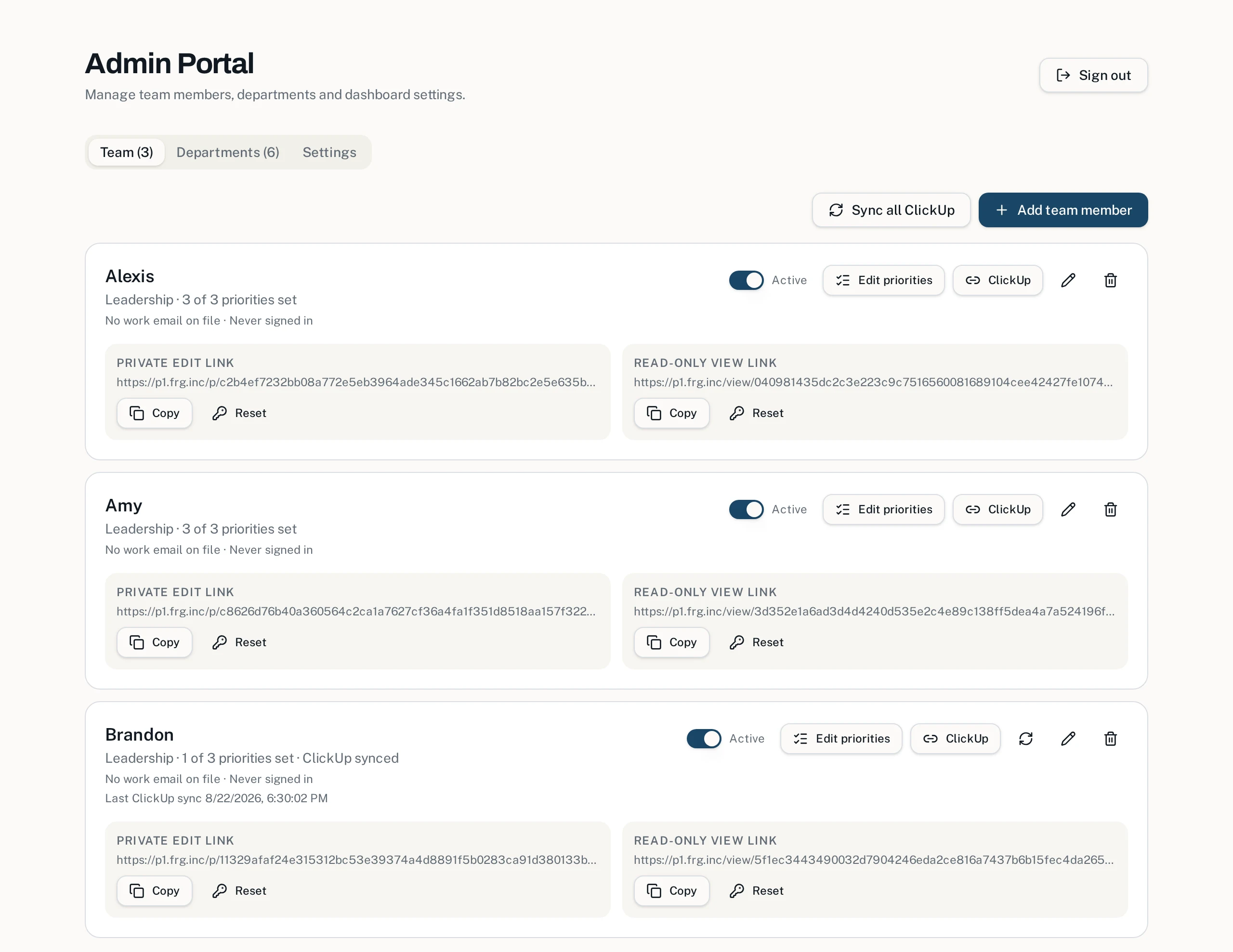The height and width of the screenshot is (952, 1233).
Task: Copy Brandon's private edit link
Action: pyautogui.click(x=154, y=890)
